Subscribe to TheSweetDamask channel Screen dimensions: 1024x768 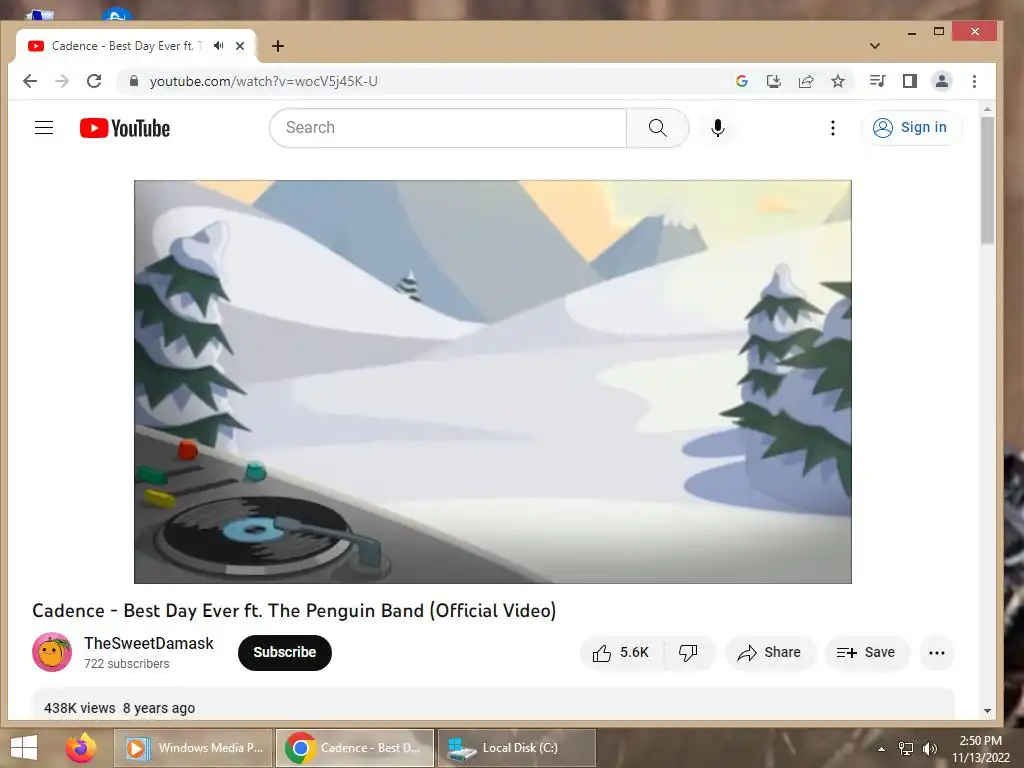tap(285, 652)
